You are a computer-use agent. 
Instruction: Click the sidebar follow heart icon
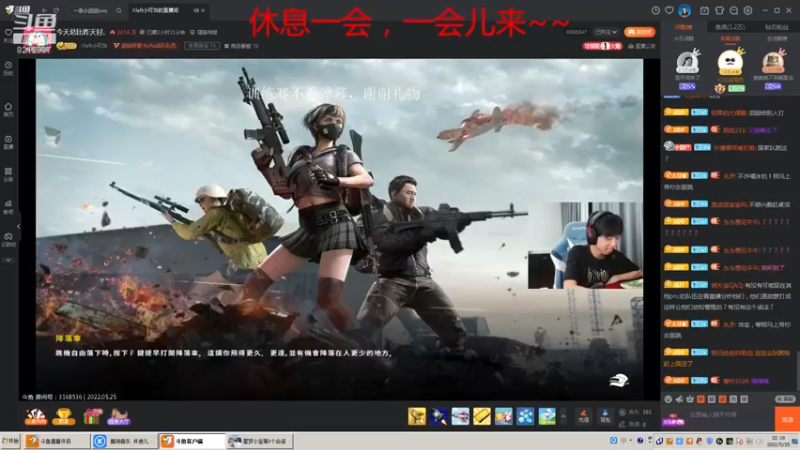point(8,35)
